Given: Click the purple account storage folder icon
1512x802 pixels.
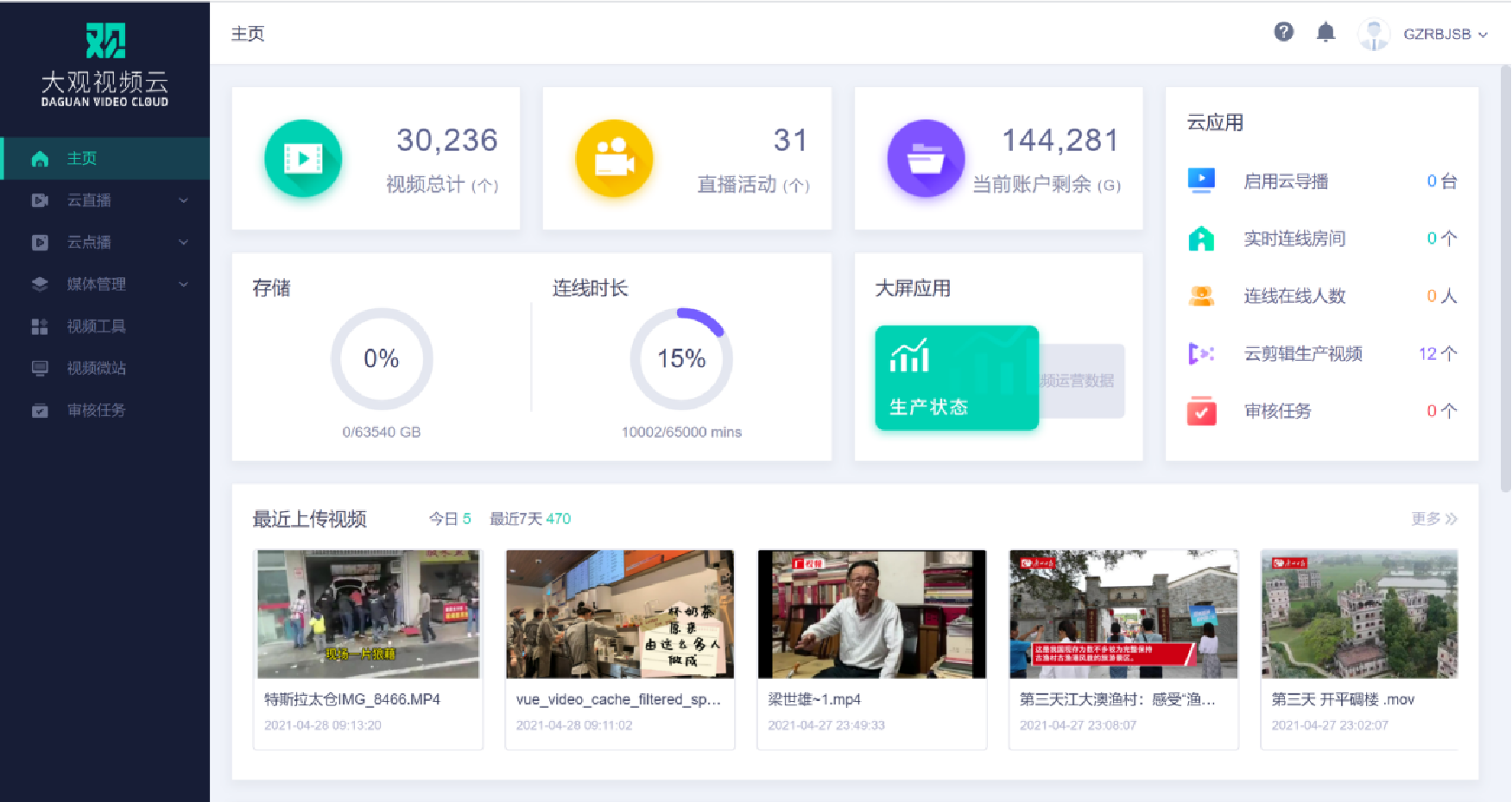Looking at the screenshot, I should tap(926, 158).
